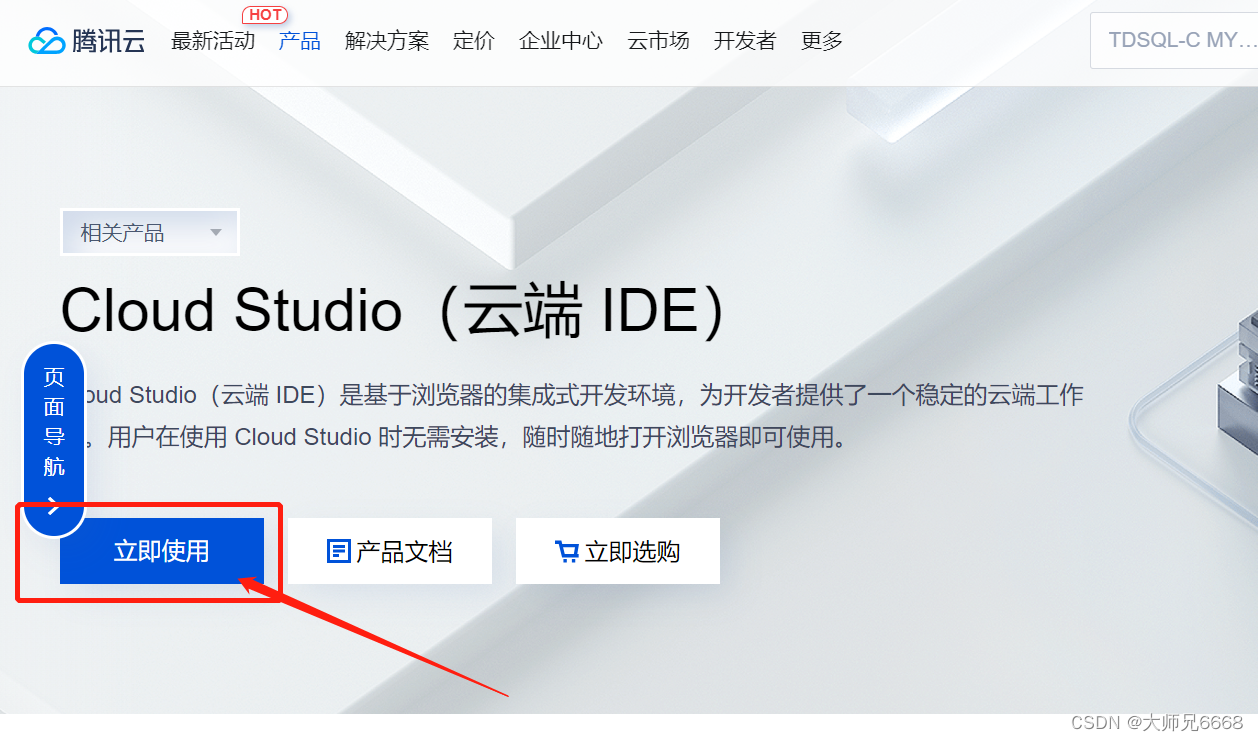The width and height of the screenshot is (1258, 741).
Task: Click the HOT badge above 最新活动
Action: [x=265, y=15]
